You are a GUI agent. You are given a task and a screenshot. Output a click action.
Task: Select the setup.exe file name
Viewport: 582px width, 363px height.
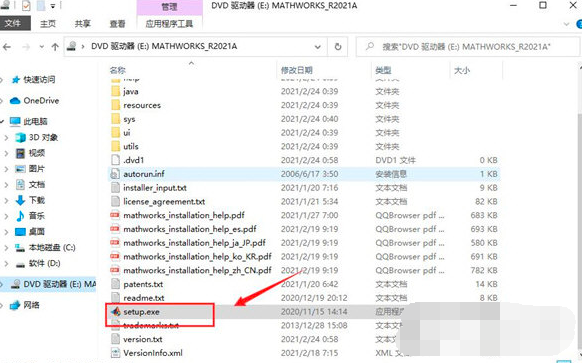pyautogui.click(x=141, y=312)
